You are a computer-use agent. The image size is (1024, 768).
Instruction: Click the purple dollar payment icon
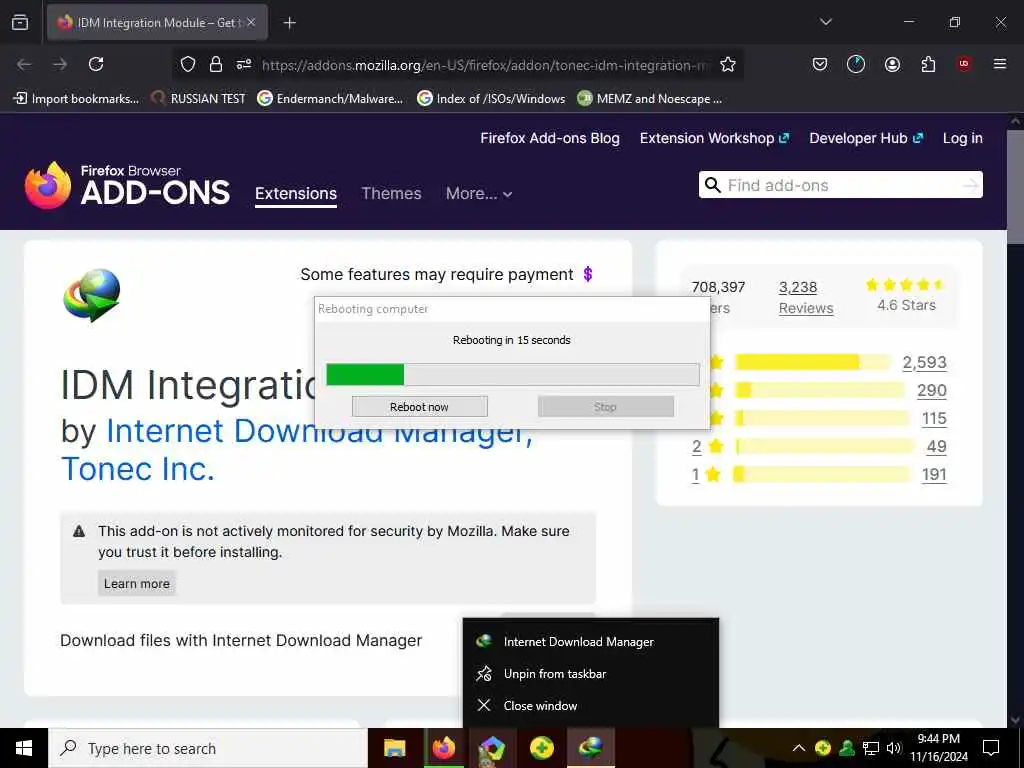(x=588, y=274)
